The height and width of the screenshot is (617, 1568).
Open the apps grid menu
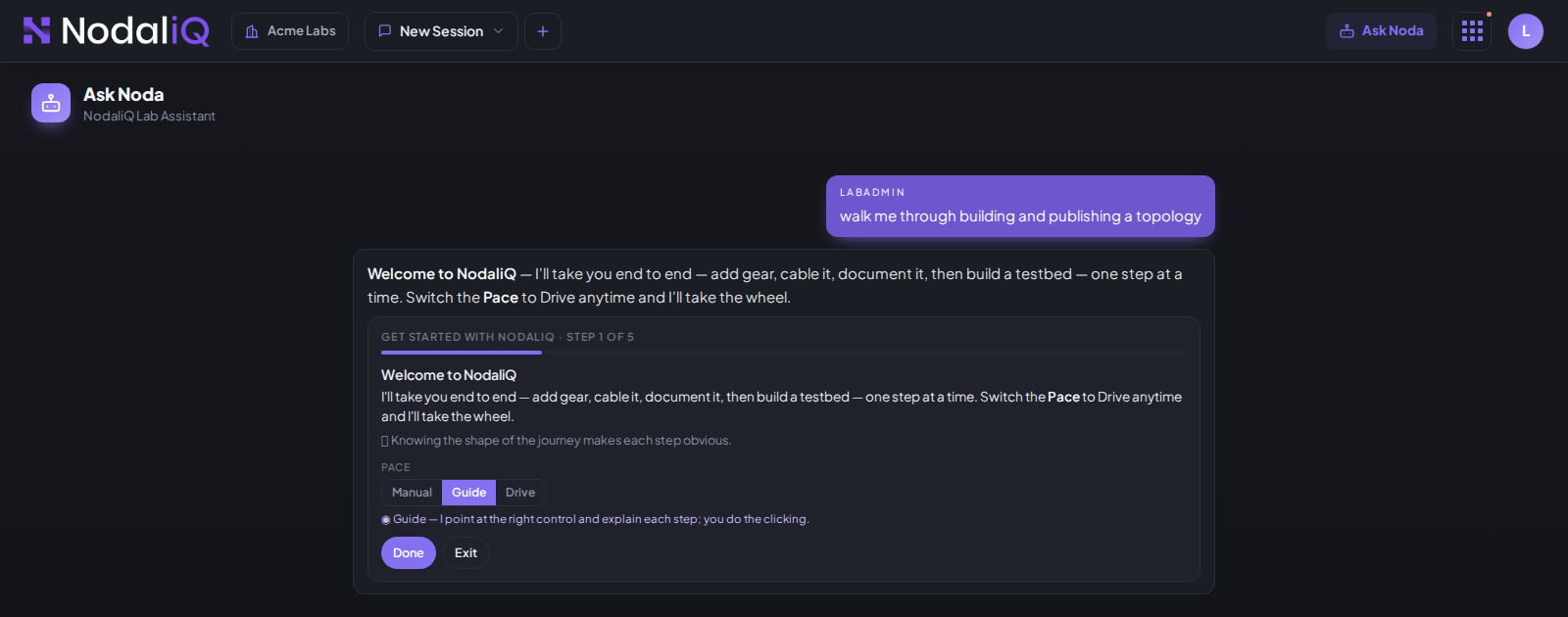click(x=1472, y=31)
